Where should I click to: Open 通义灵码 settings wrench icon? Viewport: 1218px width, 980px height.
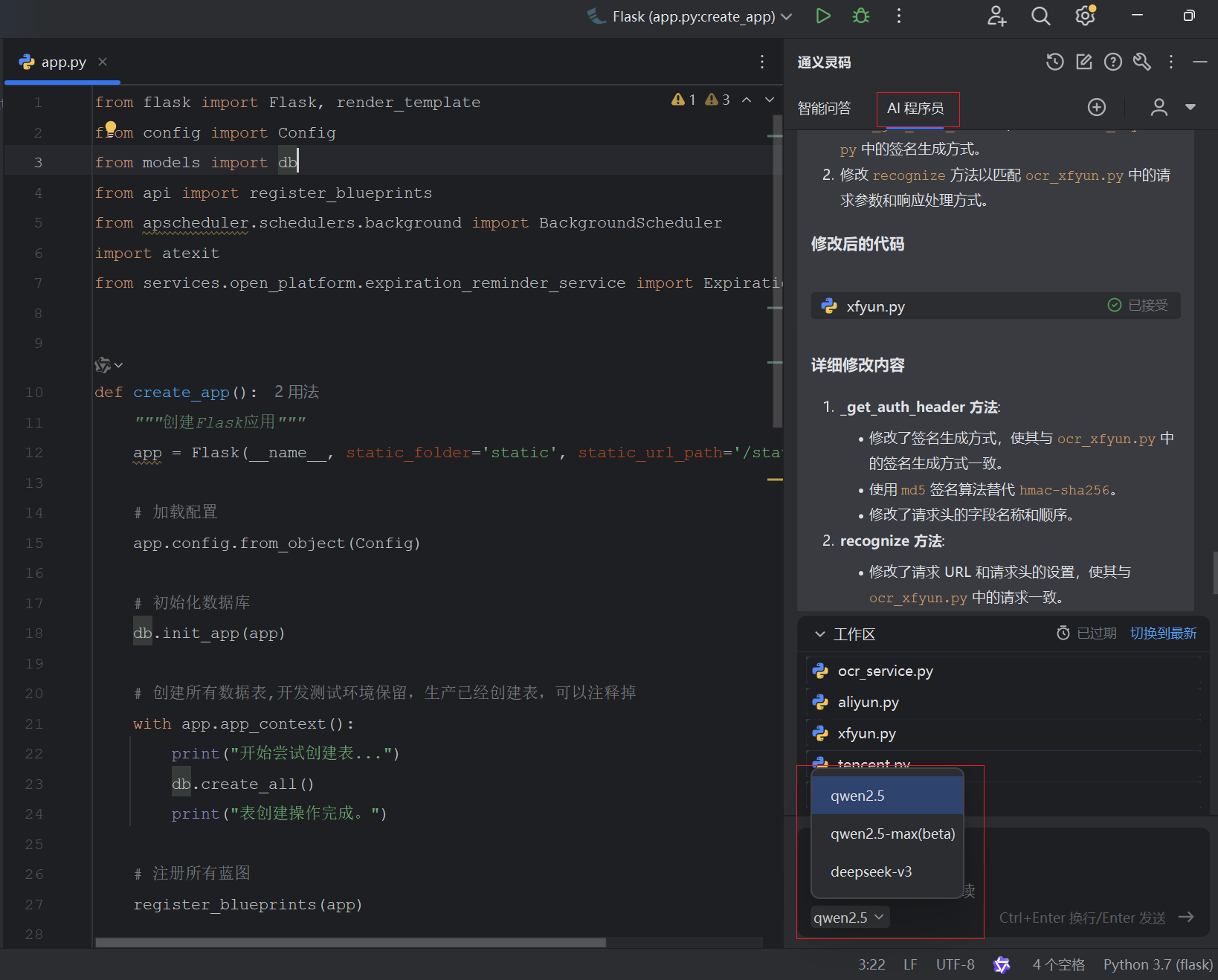tap(1141, 62)
